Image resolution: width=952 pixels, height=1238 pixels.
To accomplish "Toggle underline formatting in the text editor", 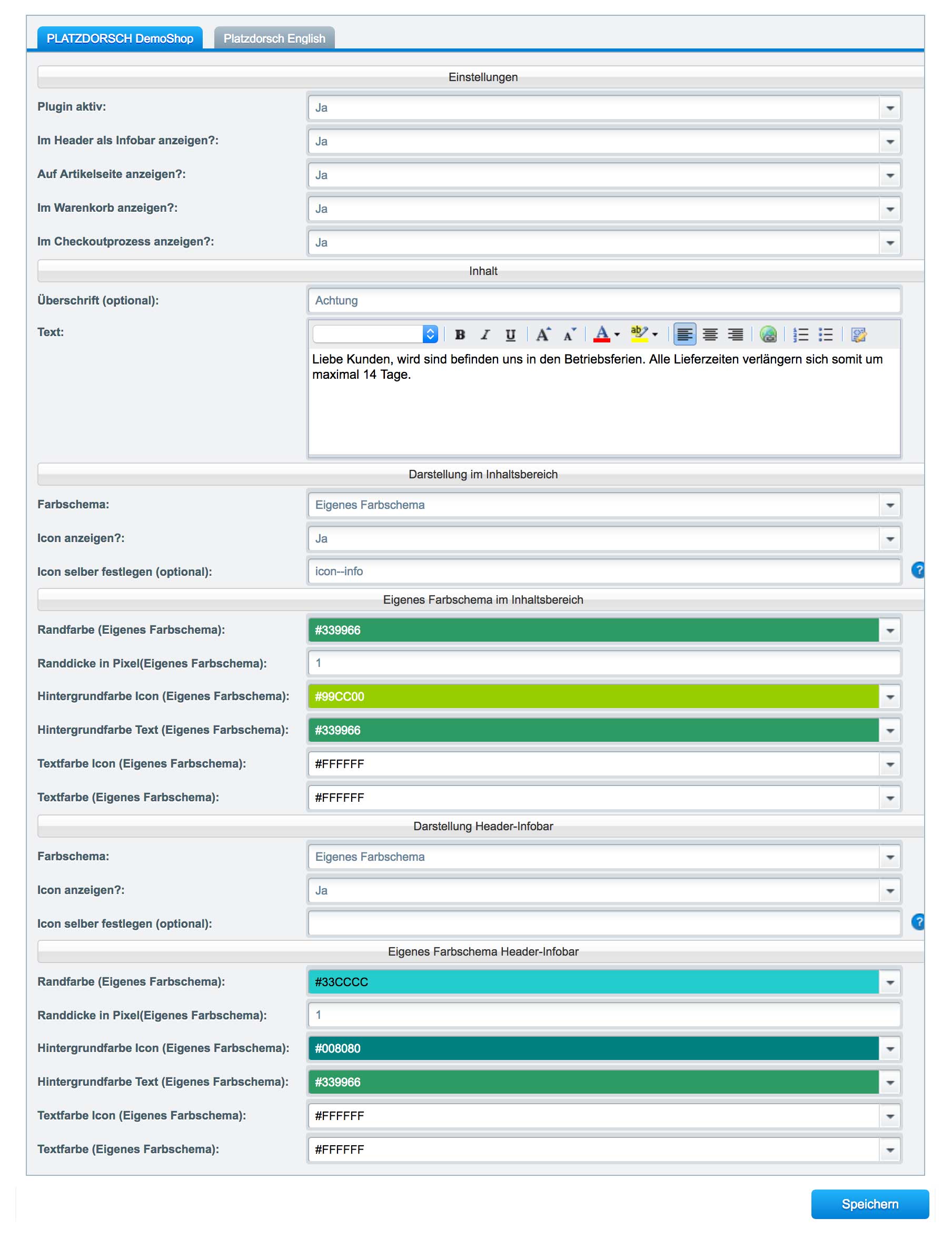I will coord(511,335).
